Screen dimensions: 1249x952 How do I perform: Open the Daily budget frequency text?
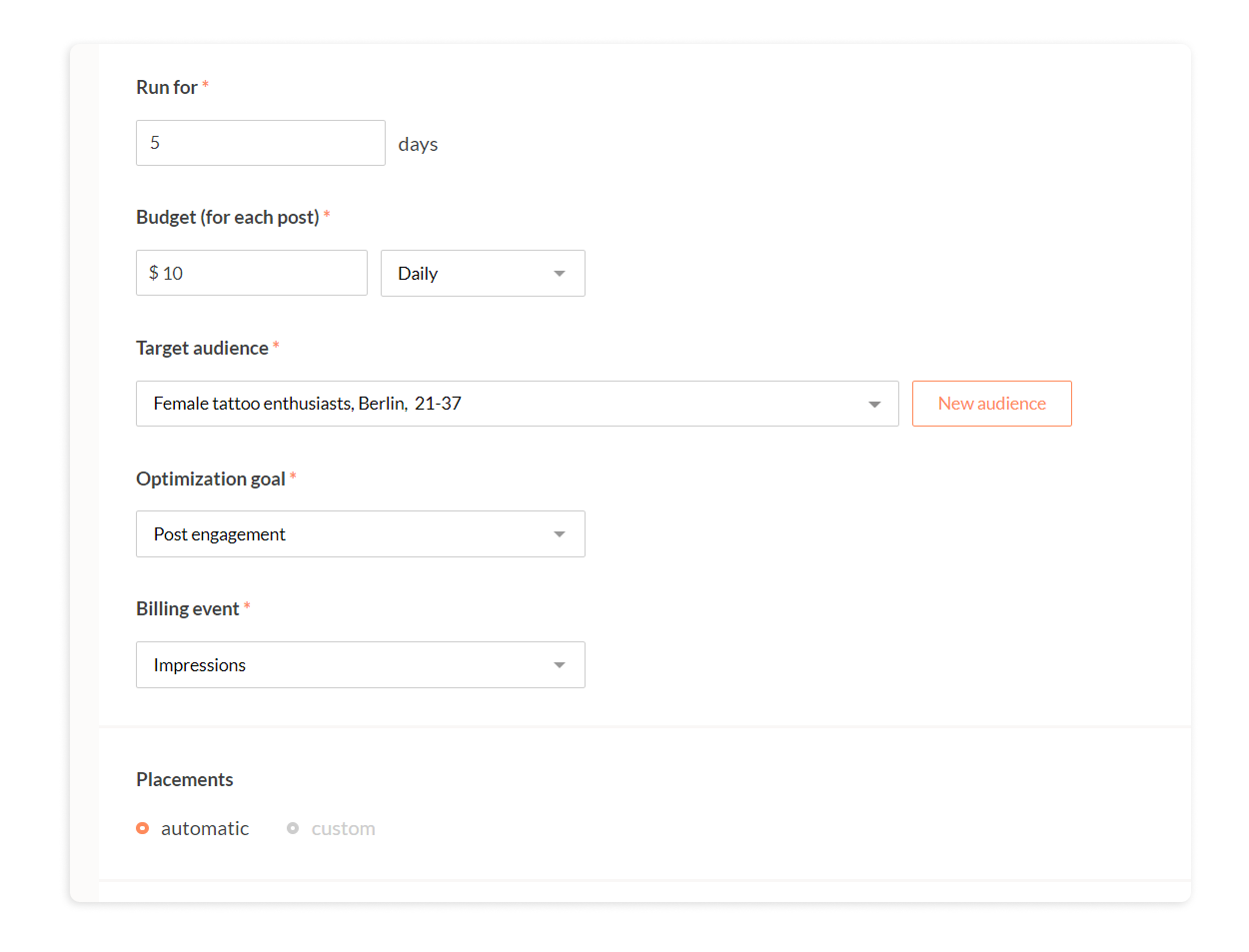(418, 274)
